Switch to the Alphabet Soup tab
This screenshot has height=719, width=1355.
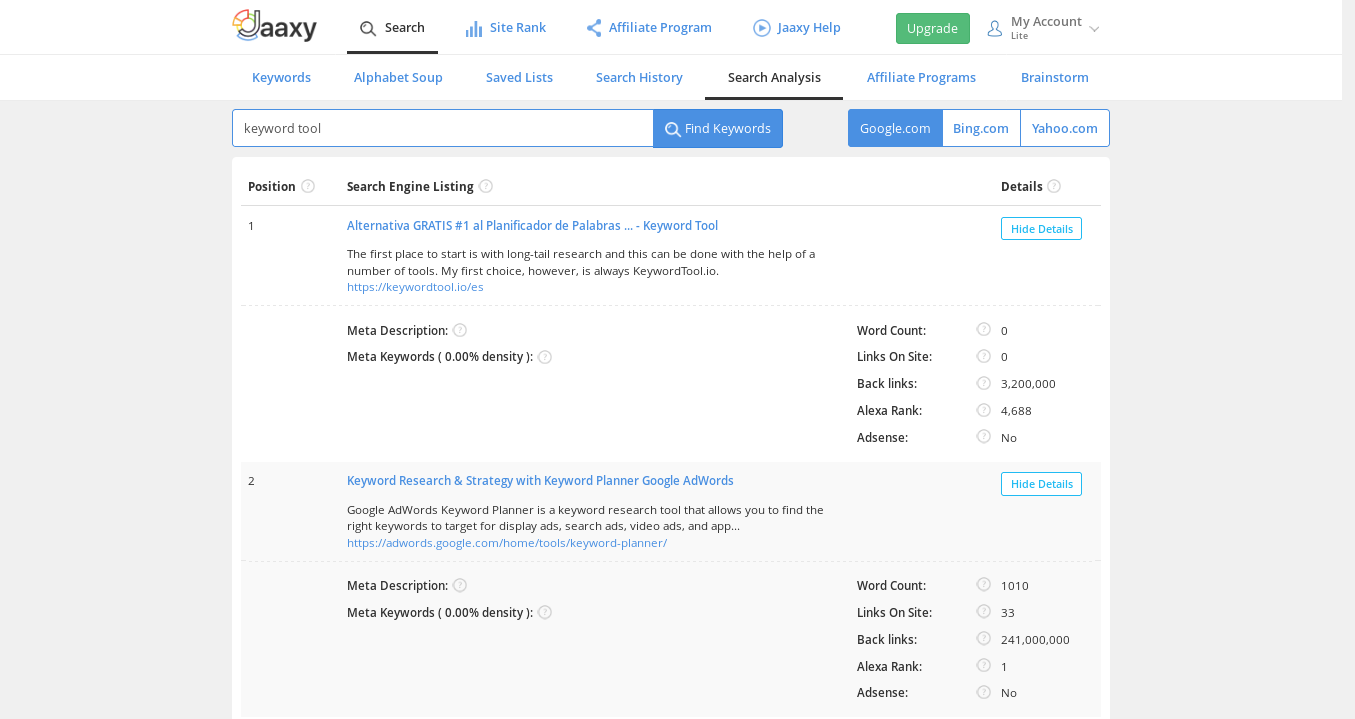click(x=398, y=77)
